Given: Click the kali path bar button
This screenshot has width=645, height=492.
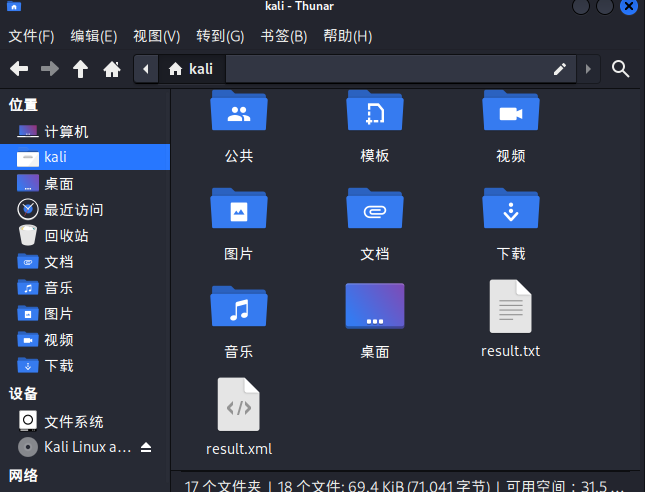Looking at the screenshot, I should (x=192, y=69).
